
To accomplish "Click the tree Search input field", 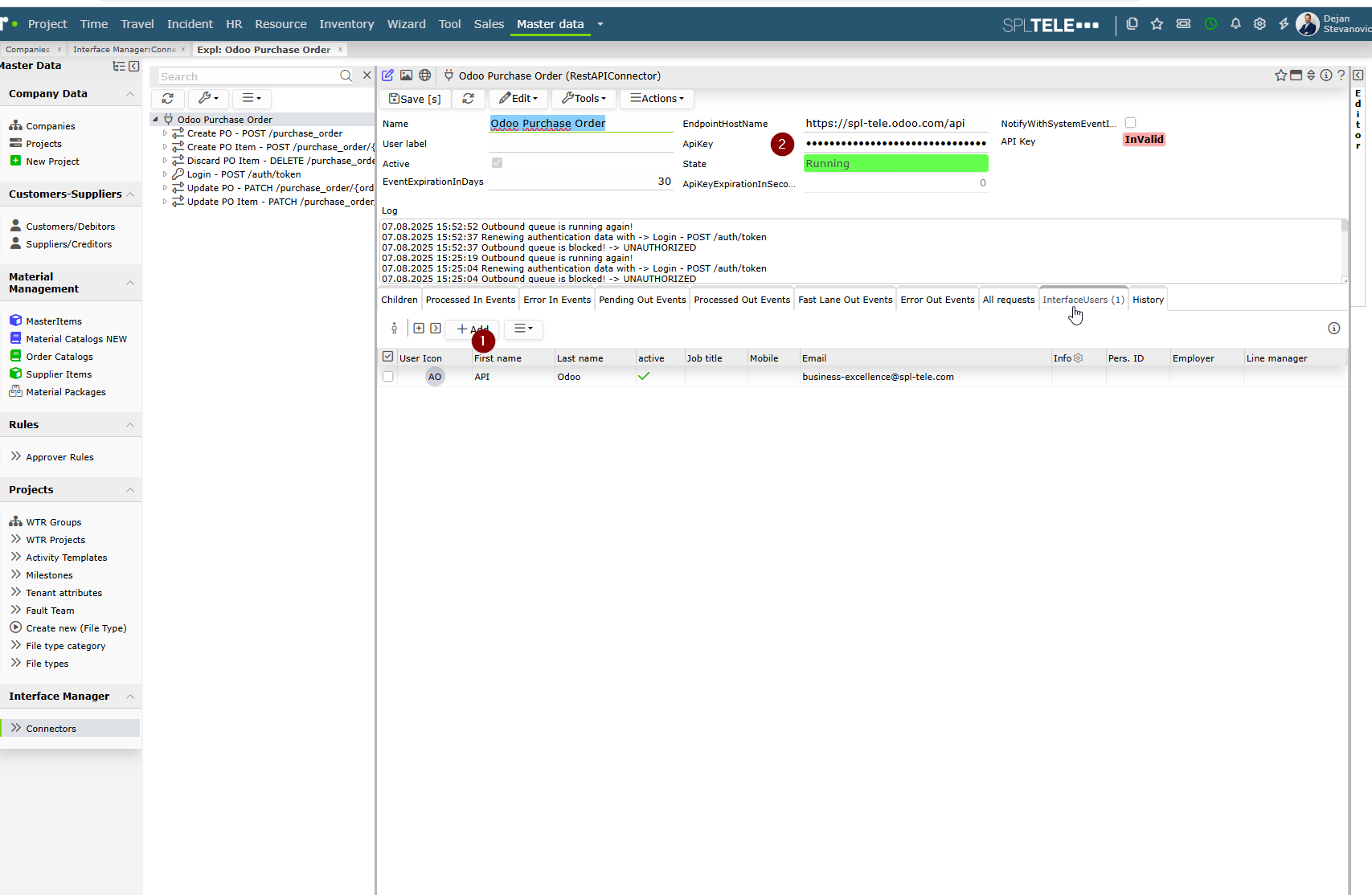I will (248, 76).
